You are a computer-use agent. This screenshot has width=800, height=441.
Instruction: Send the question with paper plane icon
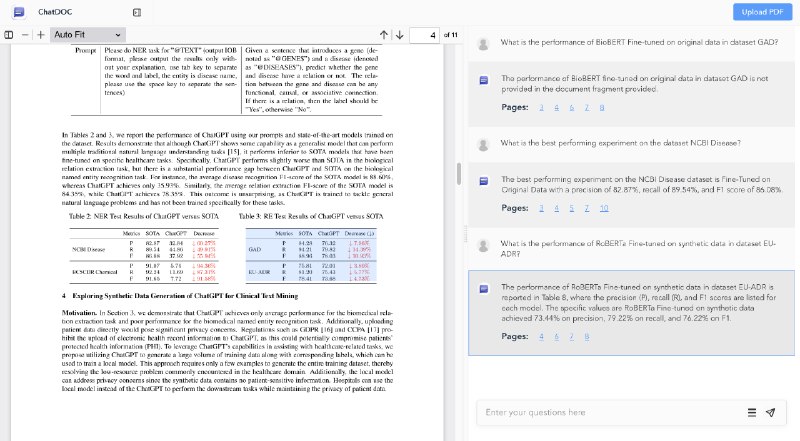(x=770, y=412)
